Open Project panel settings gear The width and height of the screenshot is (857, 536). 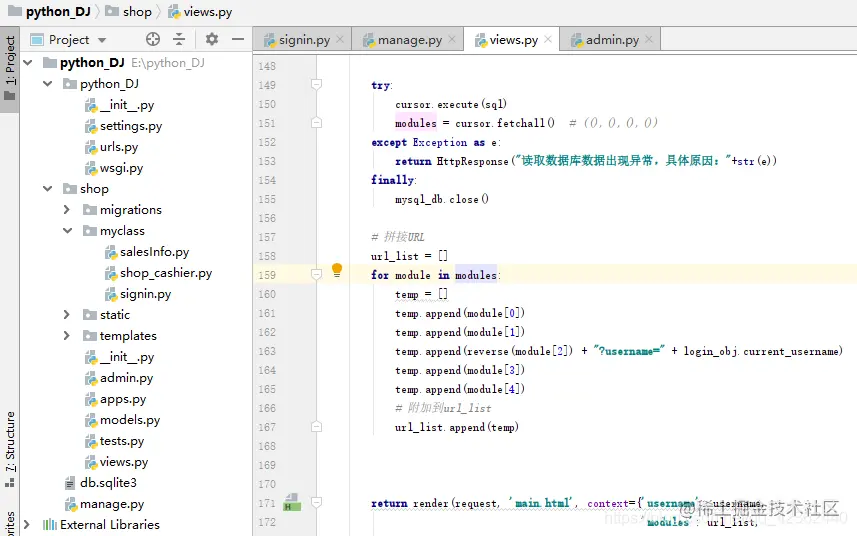(212, 39)
